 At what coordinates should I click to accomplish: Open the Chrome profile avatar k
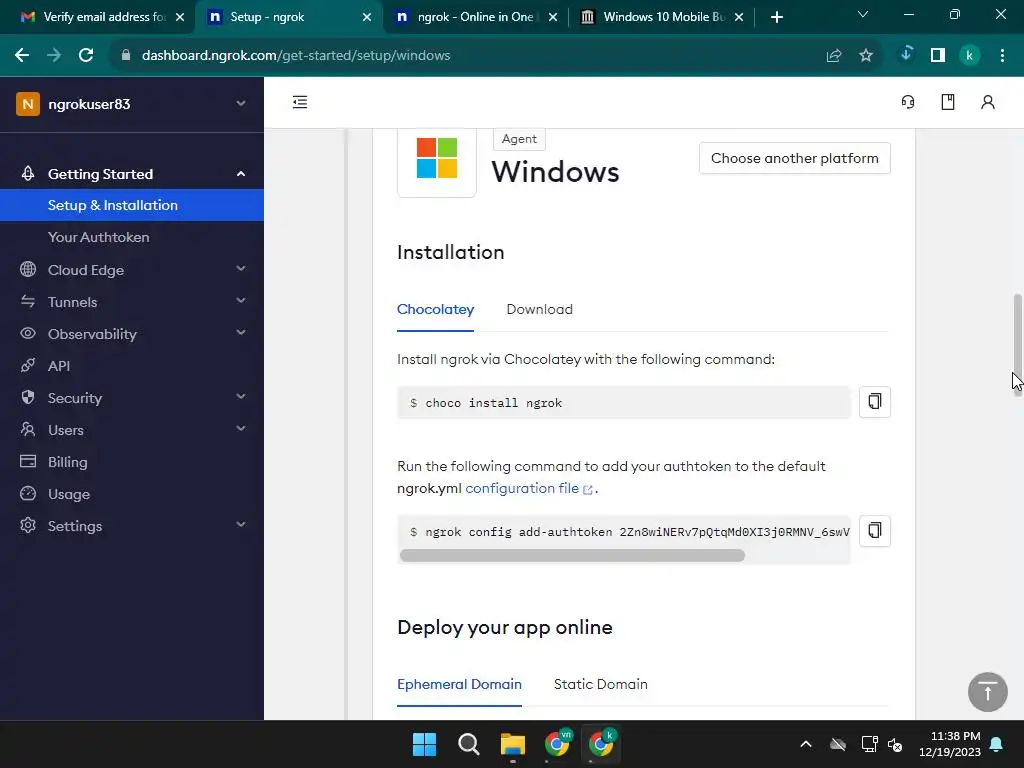pos(970,56)
